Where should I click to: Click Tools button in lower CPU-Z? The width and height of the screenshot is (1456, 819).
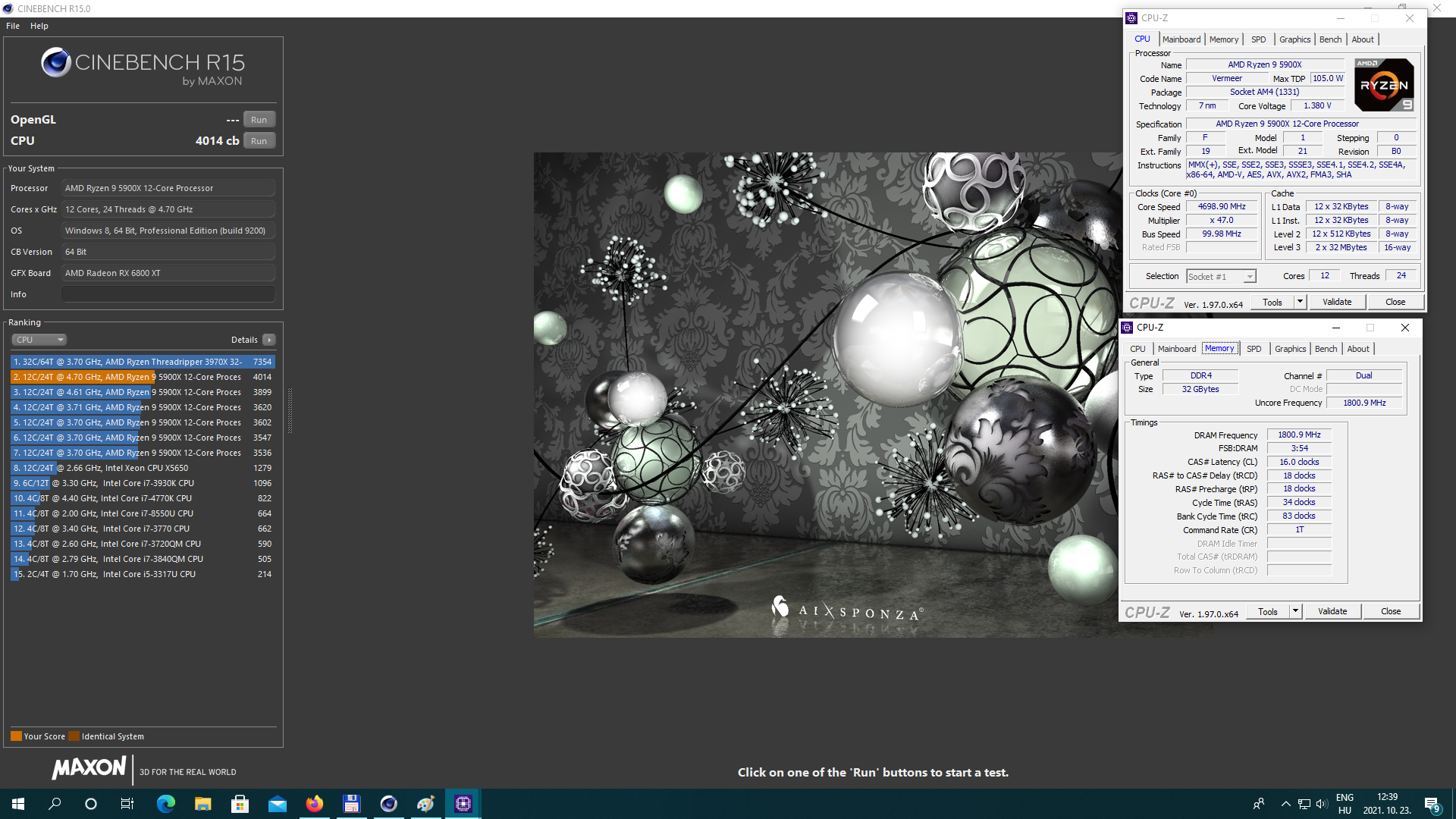[1268, 612]
